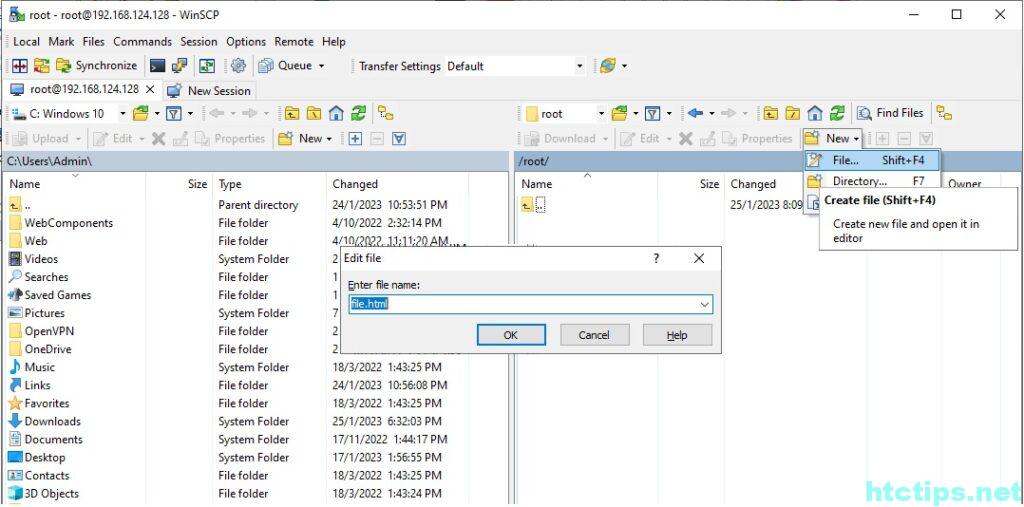The width and height of the screenshot is (1024, 507).
Task: Go to remote home directory icon
Action: [815, 114]
